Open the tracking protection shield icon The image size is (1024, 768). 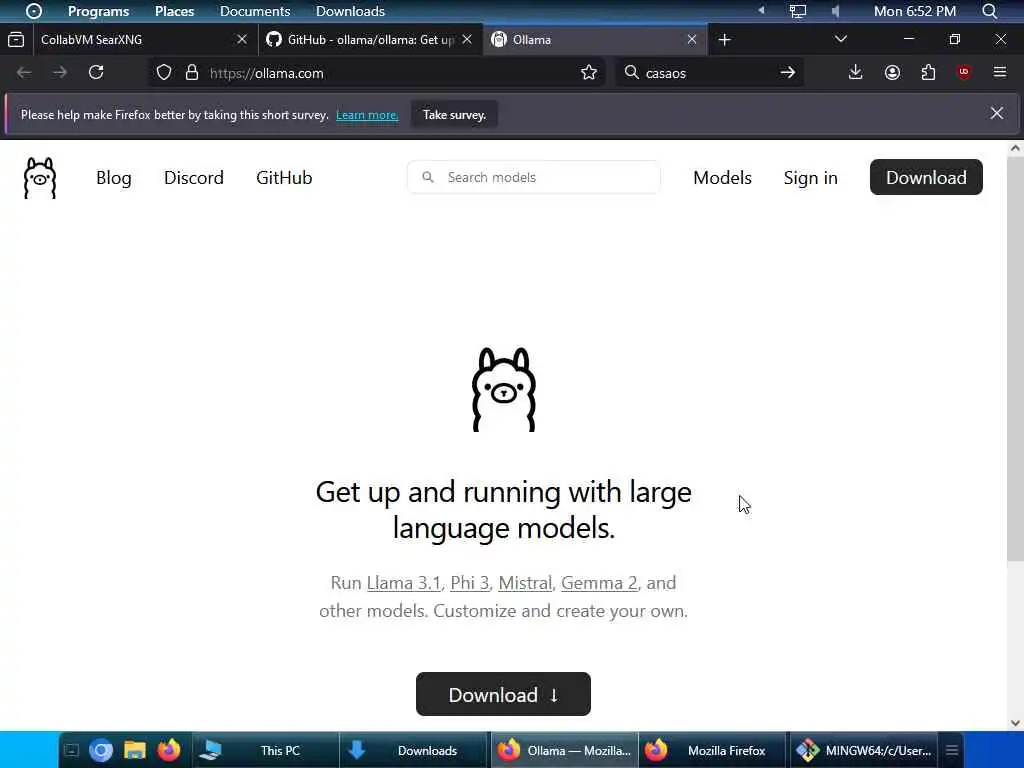point(164,72)
